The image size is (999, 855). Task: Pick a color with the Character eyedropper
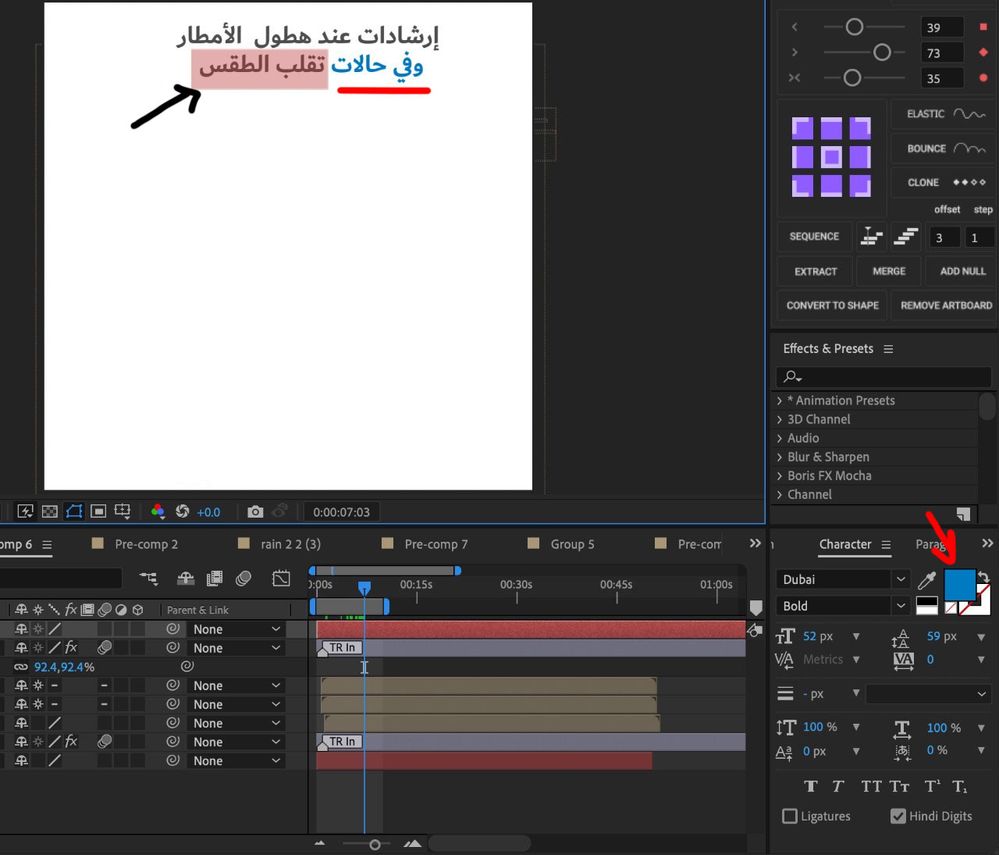(926, 580)
